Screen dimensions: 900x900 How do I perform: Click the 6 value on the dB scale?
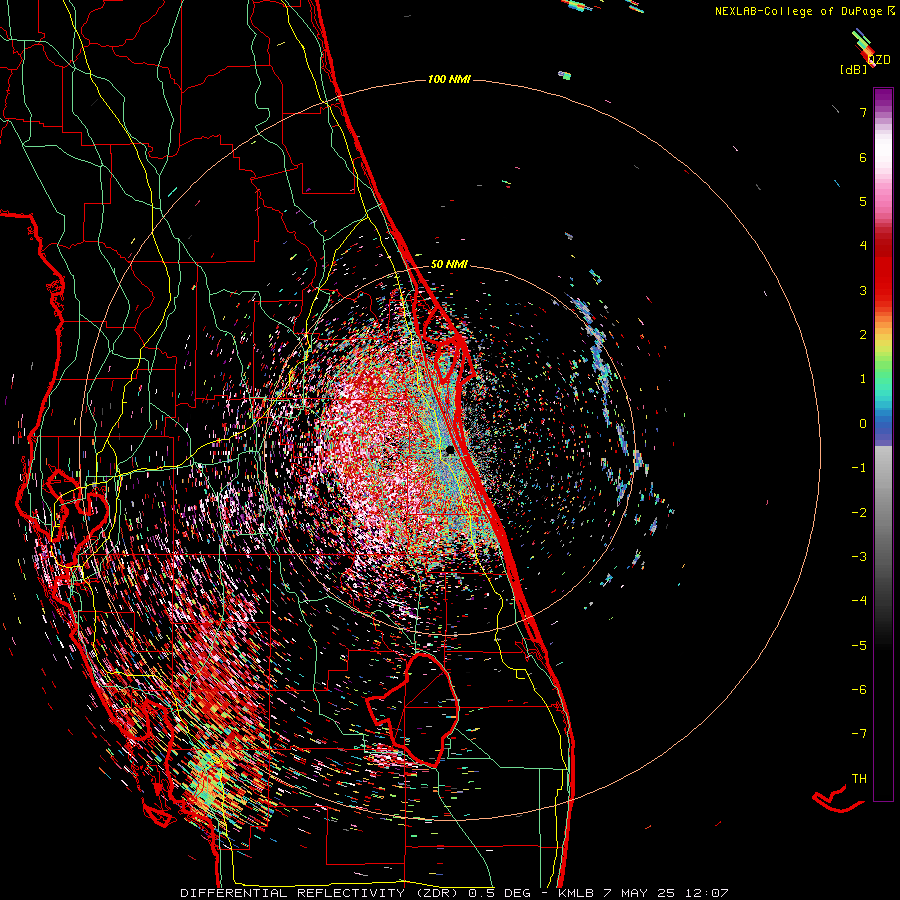coord(863,157)
